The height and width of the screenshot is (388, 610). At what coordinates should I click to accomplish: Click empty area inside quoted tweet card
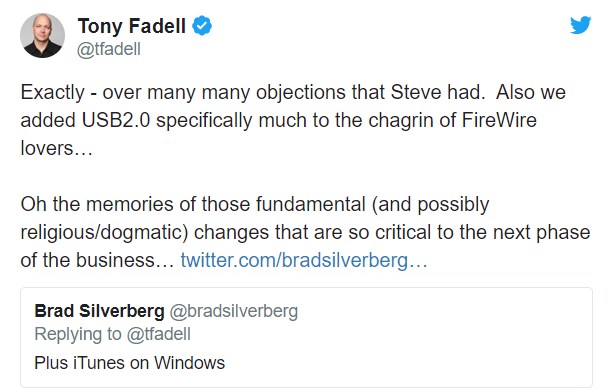pyautogui.click(x=428, y=342)
